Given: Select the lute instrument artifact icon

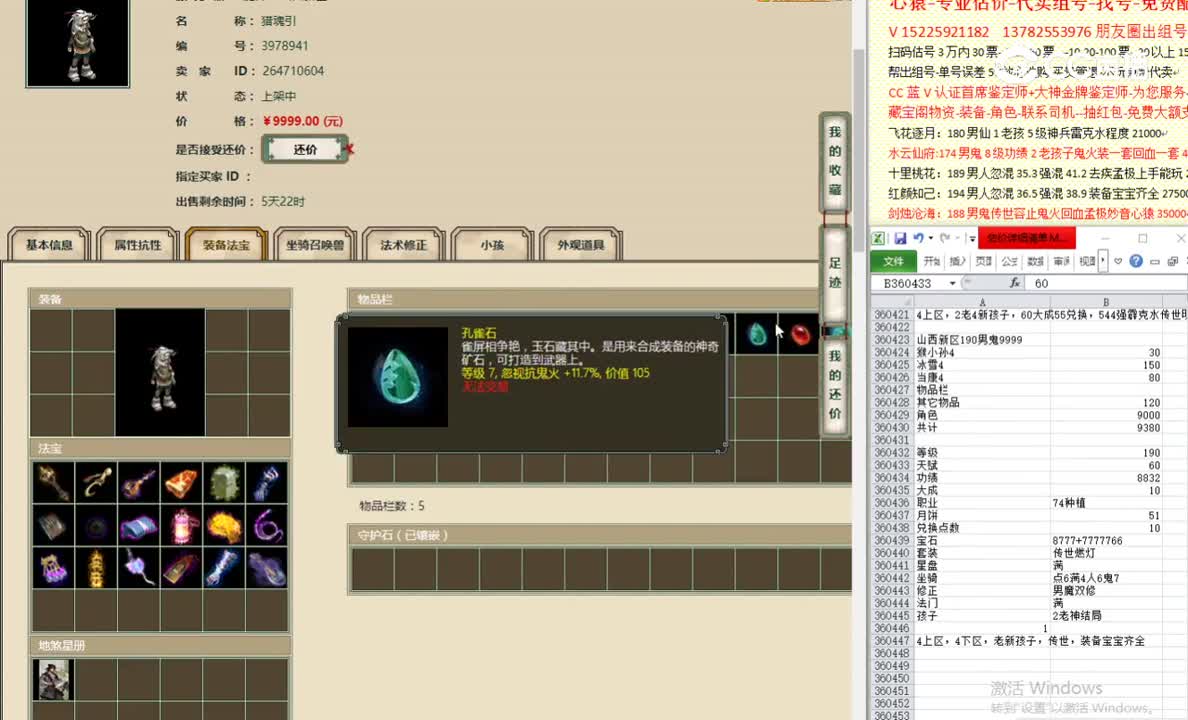Looking at the screenshot, I should tap(139, 483).
